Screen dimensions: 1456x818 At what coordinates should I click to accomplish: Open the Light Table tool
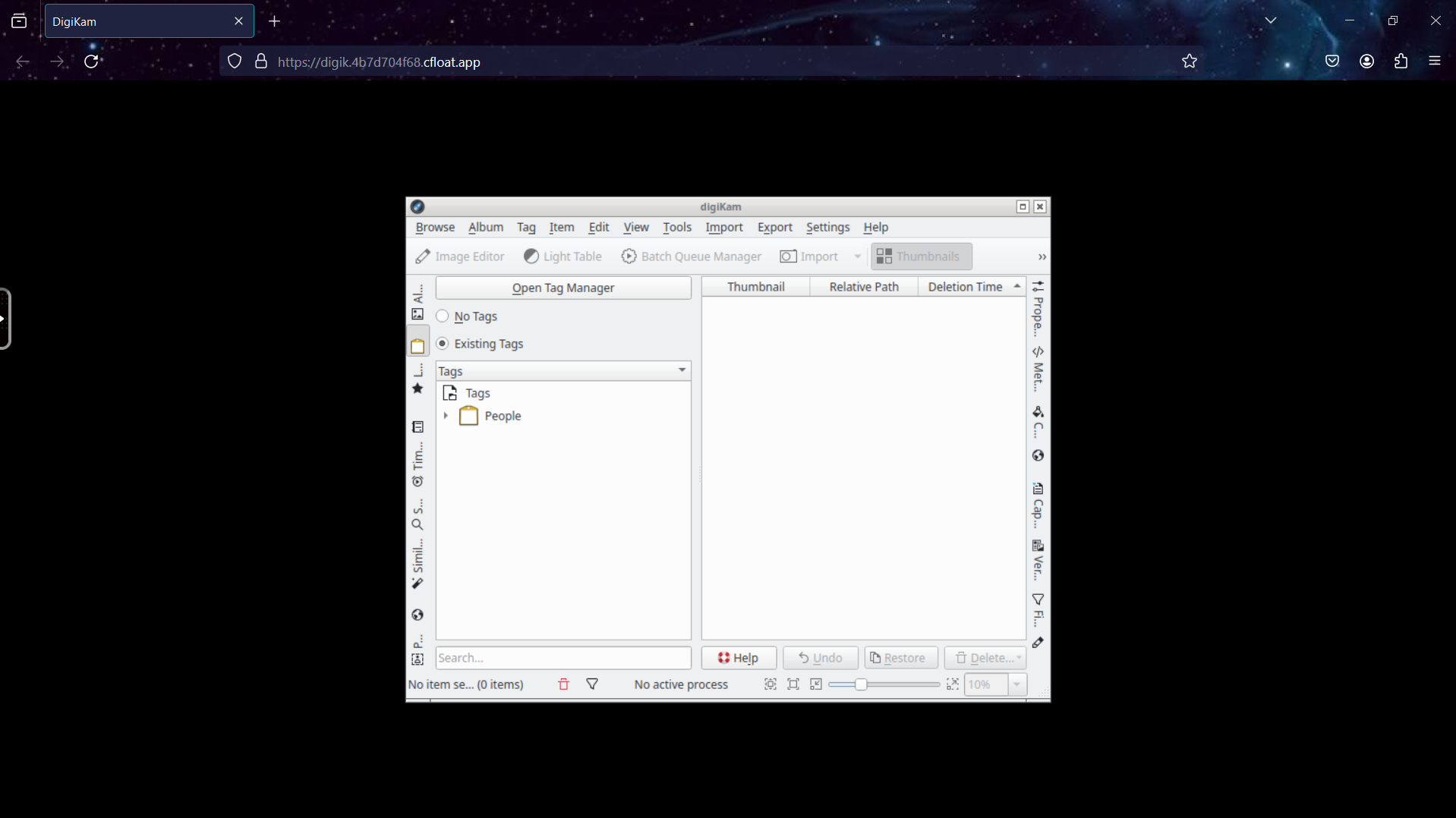point(563,256)
